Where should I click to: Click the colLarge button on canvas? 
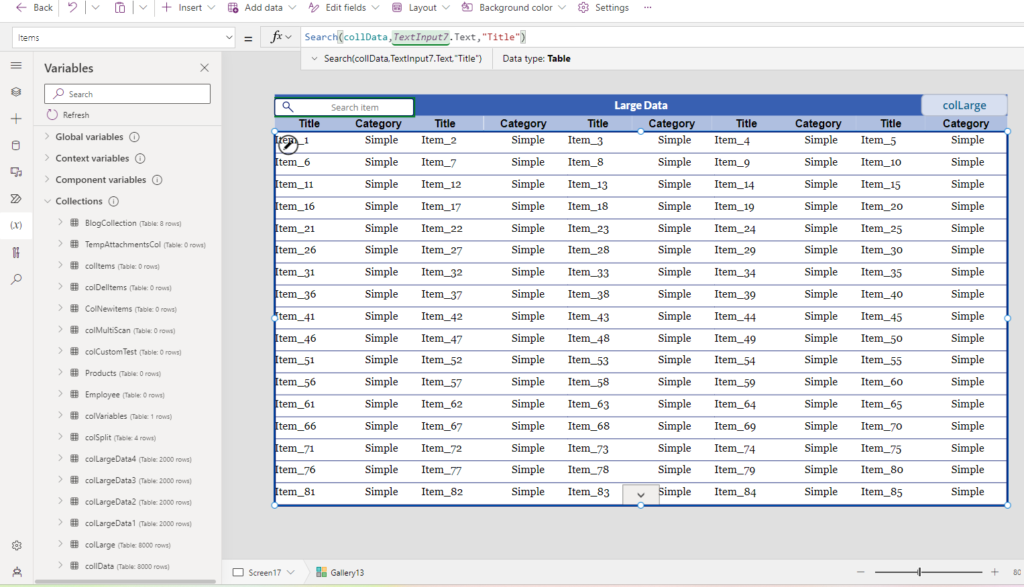tap(964, 105)
